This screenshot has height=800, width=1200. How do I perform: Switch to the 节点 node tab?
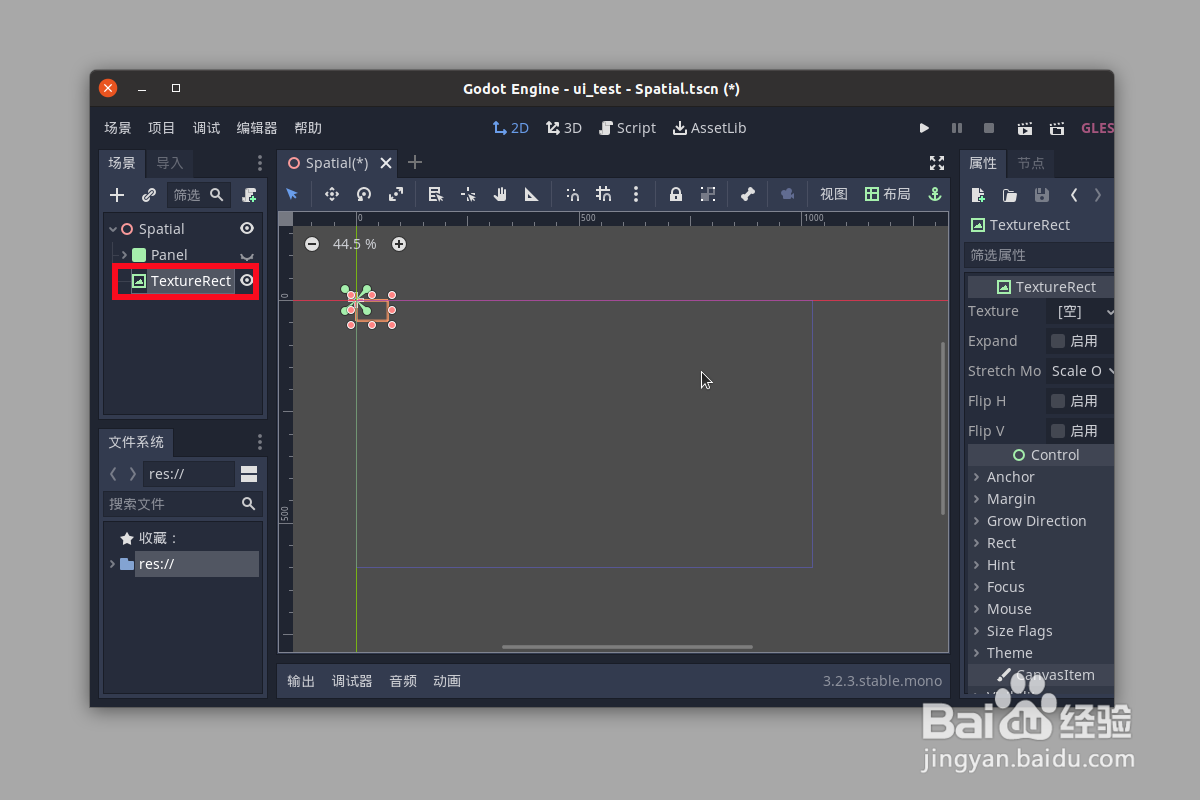[x=1031, y=163]
